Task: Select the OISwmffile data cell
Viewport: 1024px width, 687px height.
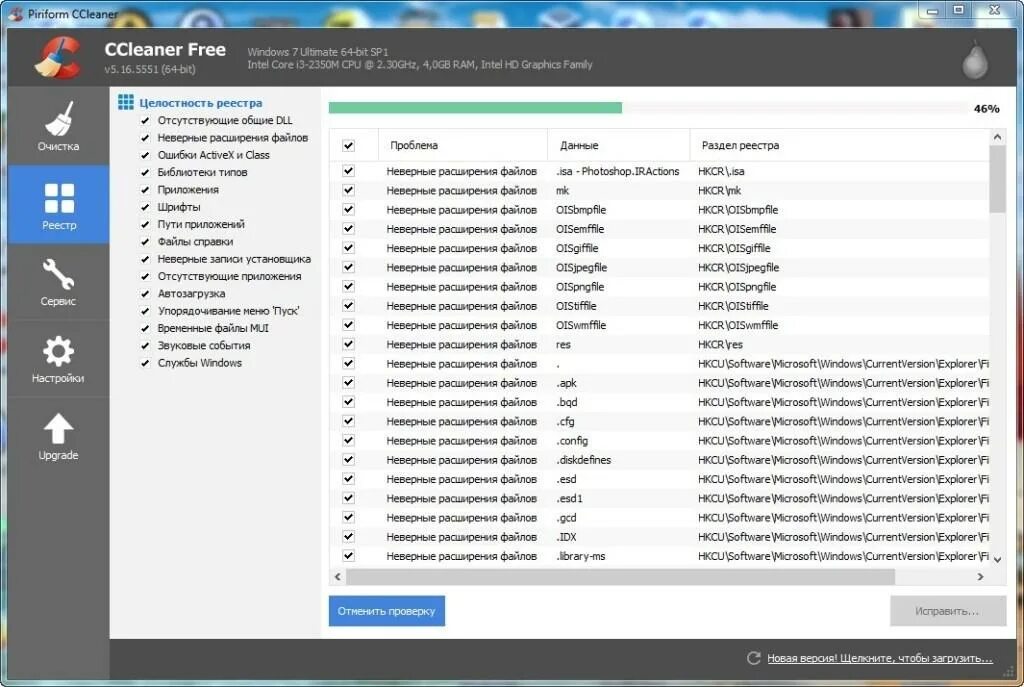Action: (581, 325)
